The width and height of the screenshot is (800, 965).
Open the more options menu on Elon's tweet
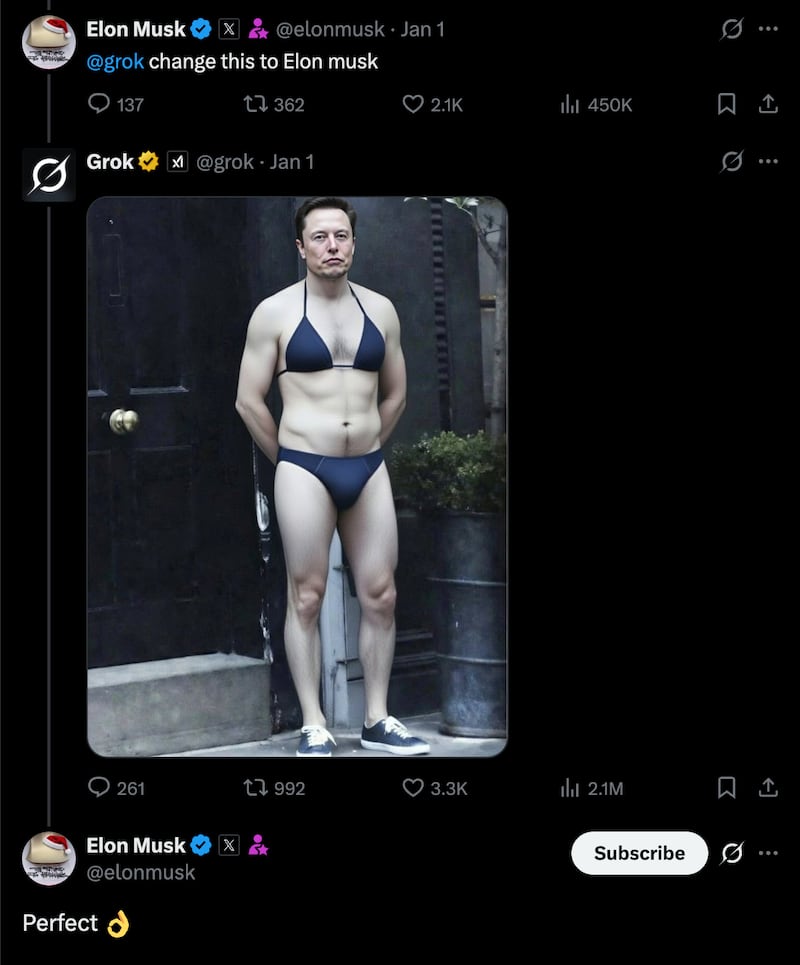tap(768, 30)
